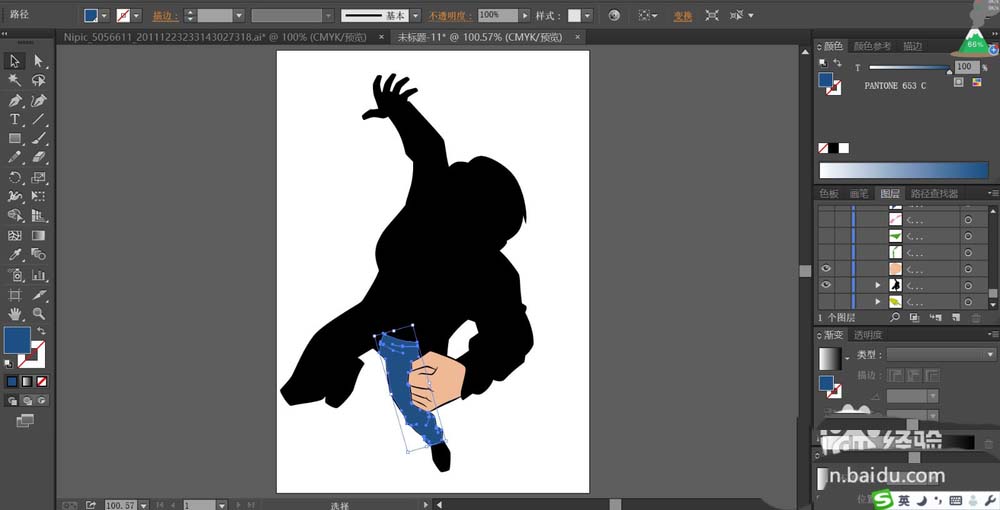Show the hidden pink stroke layer

coord(826,219)
